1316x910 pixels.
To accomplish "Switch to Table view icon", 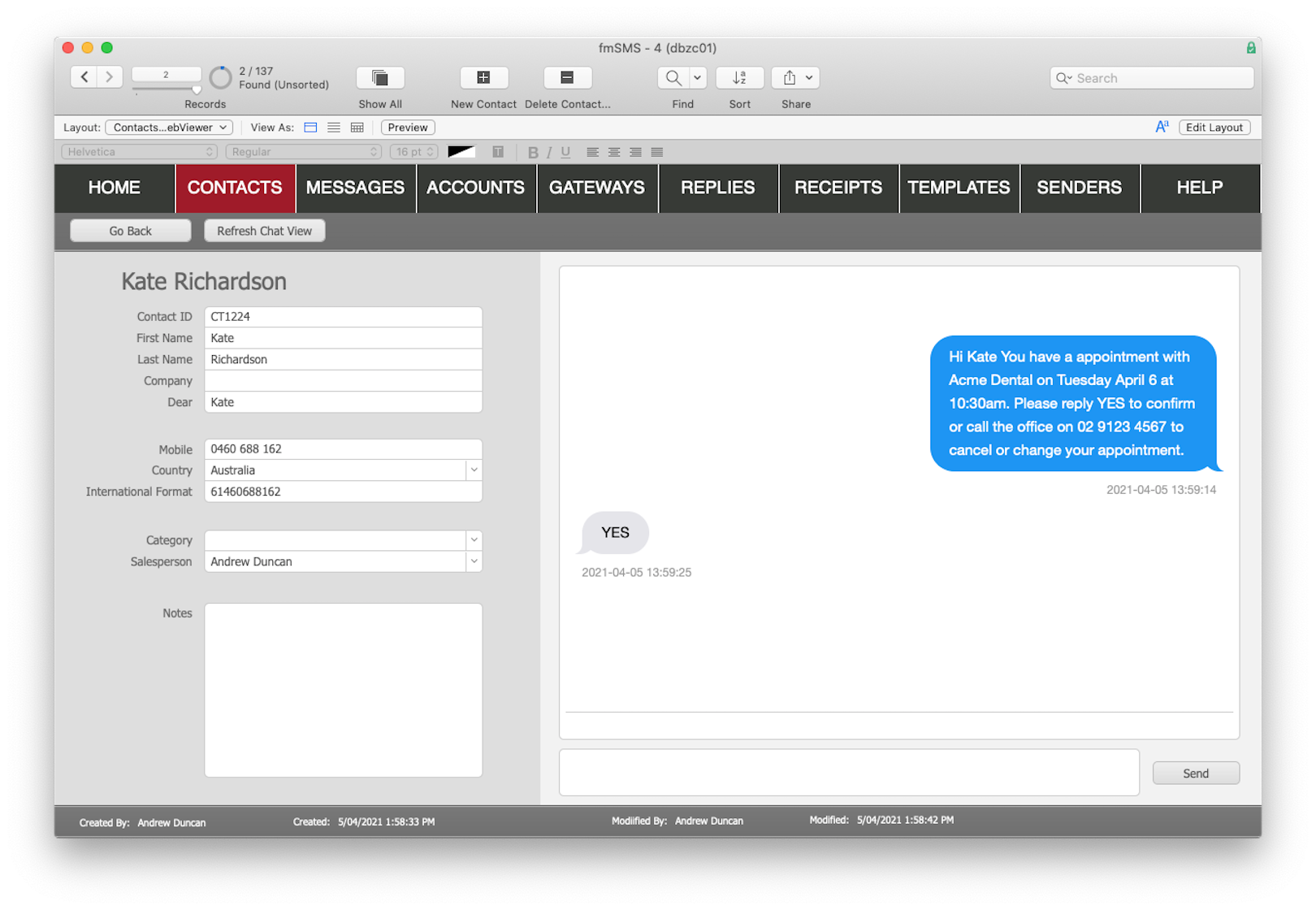I will (357, 128).
